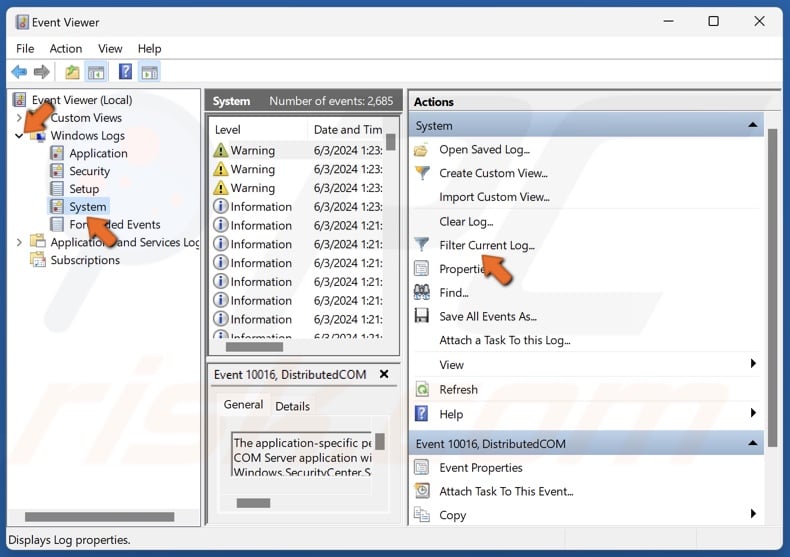The width and height of the screenshot is (790, 557).
Task: Open the Help submenu arrow in Actions
Action: (753, 413)
